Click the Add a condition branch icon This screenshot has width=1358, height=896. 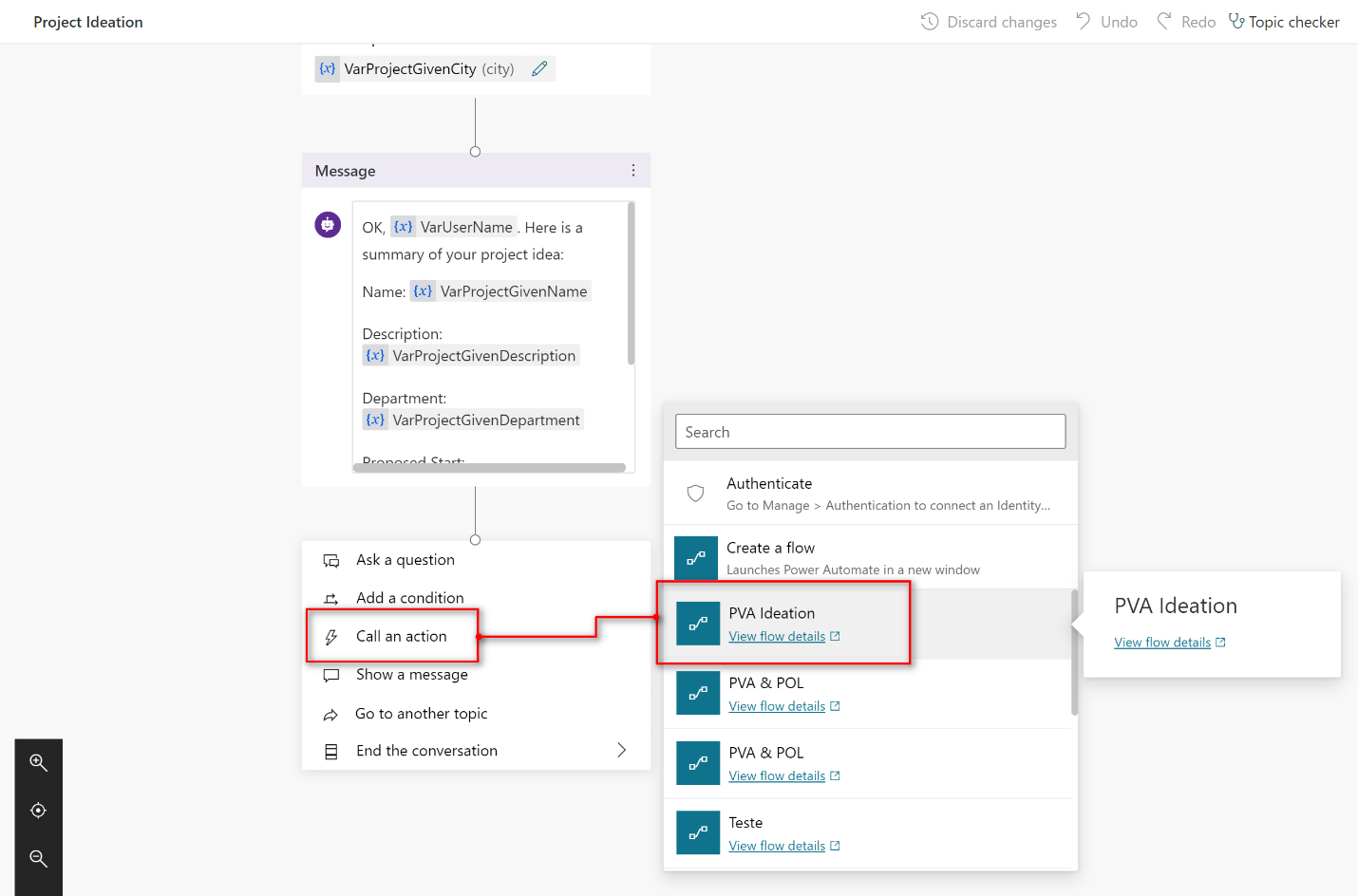click(x=331, y=599)
